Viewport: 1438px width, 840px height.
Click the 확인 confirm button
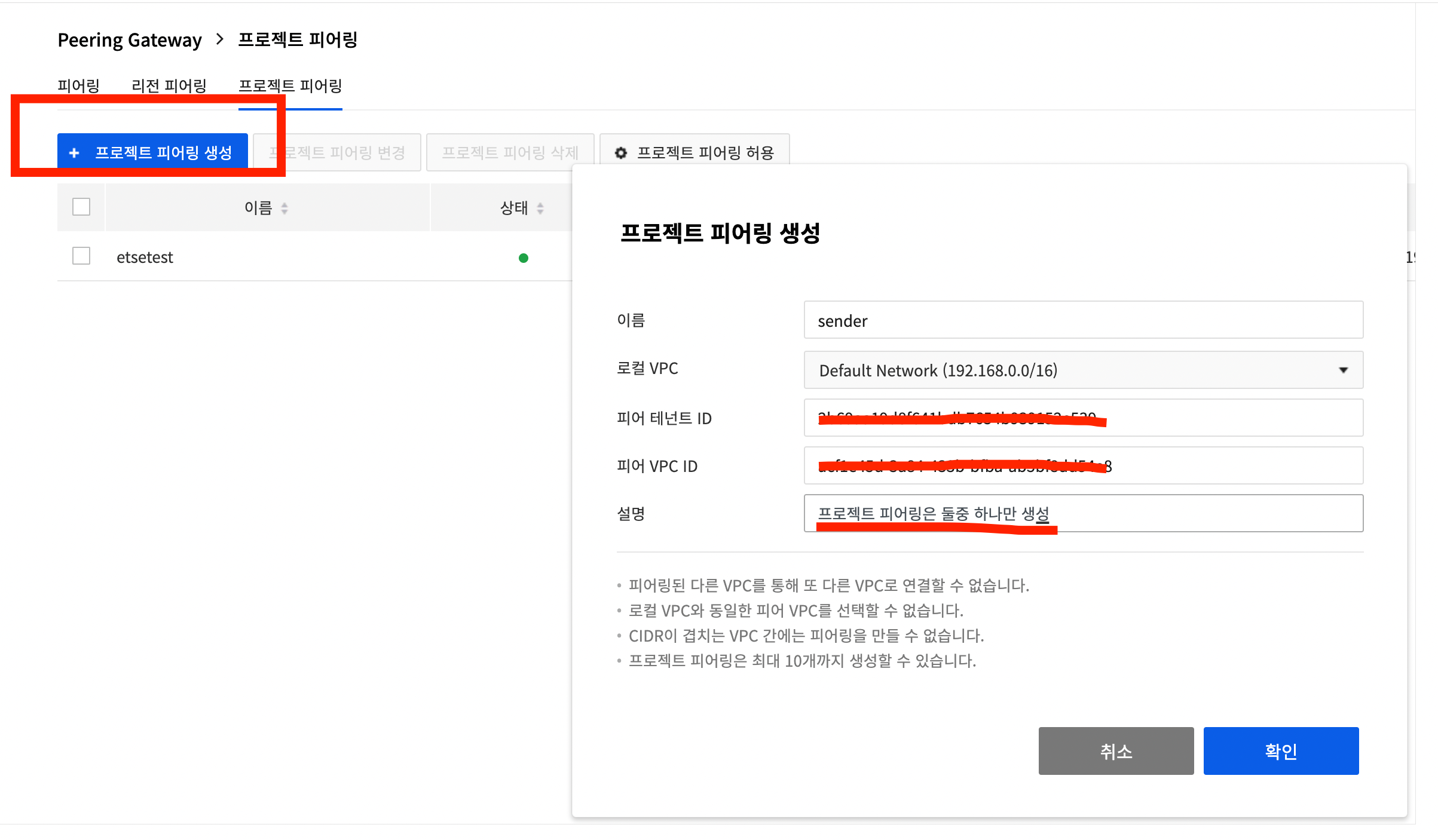click(1281, 751)
